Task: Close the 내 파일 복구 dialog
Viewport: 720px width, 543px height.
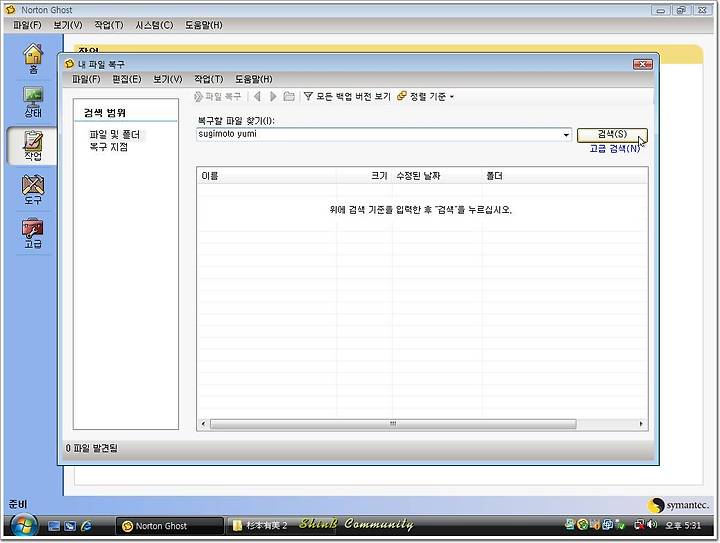Action: coord(642,64)
